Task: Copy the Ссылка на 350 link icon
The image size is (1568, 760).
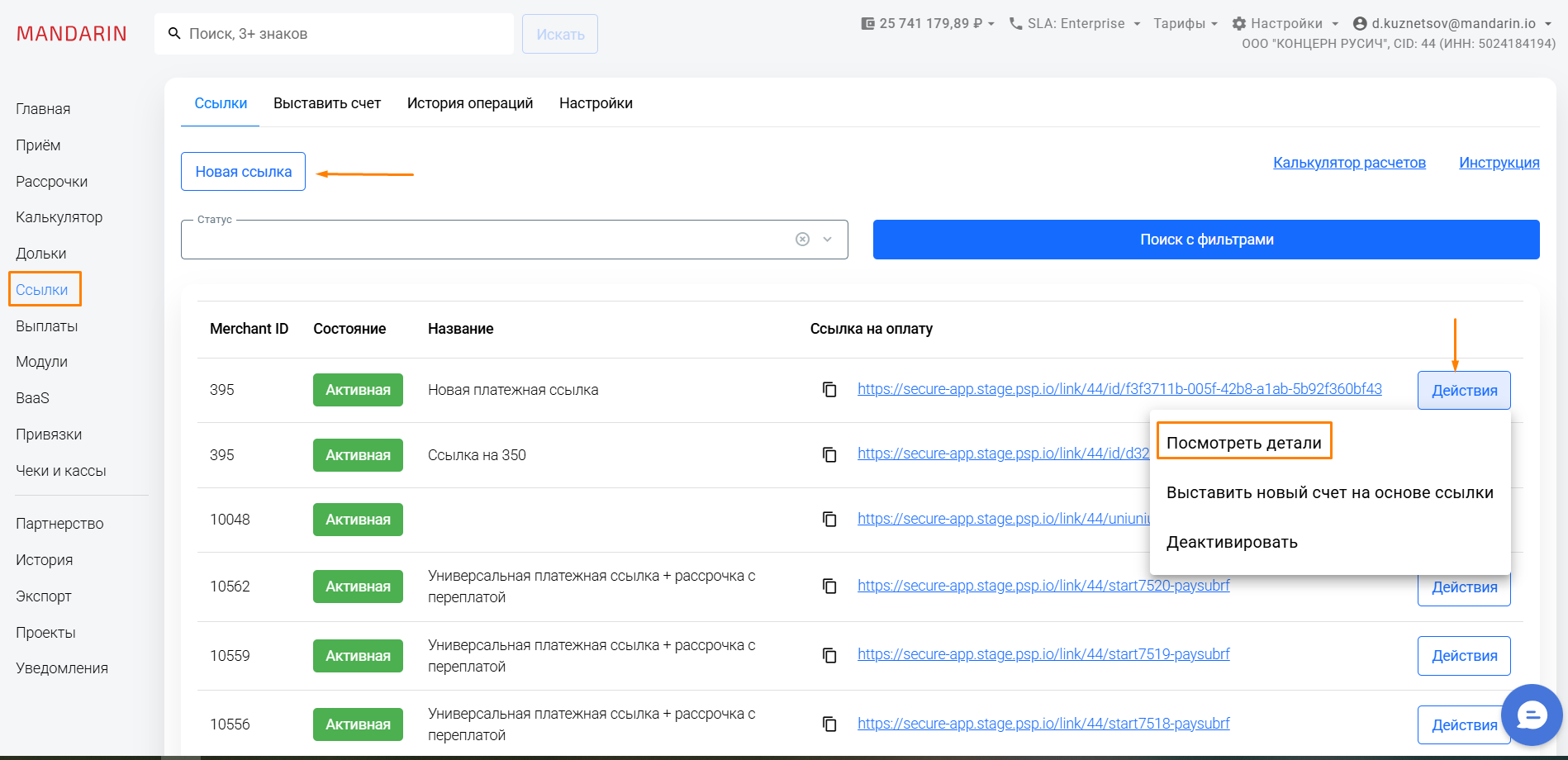Action: [x=829, y=454]
